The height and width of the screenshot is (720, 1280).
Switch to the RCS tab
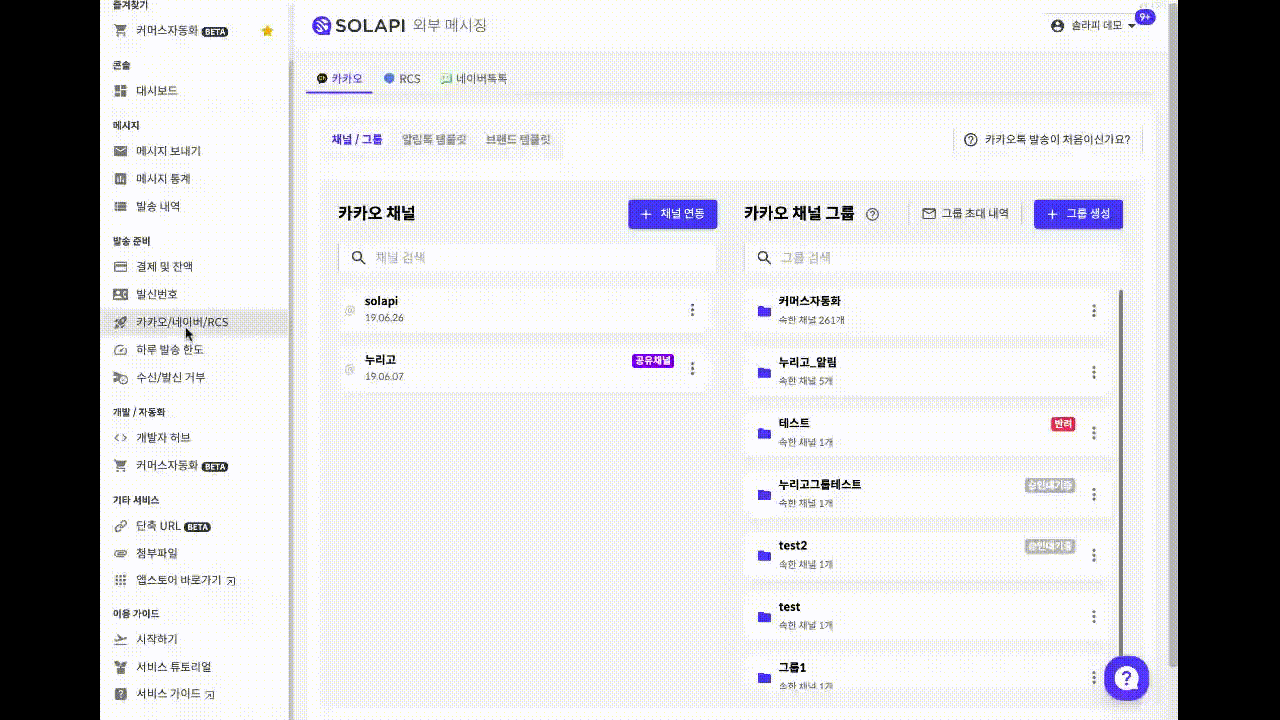(402, 78)
